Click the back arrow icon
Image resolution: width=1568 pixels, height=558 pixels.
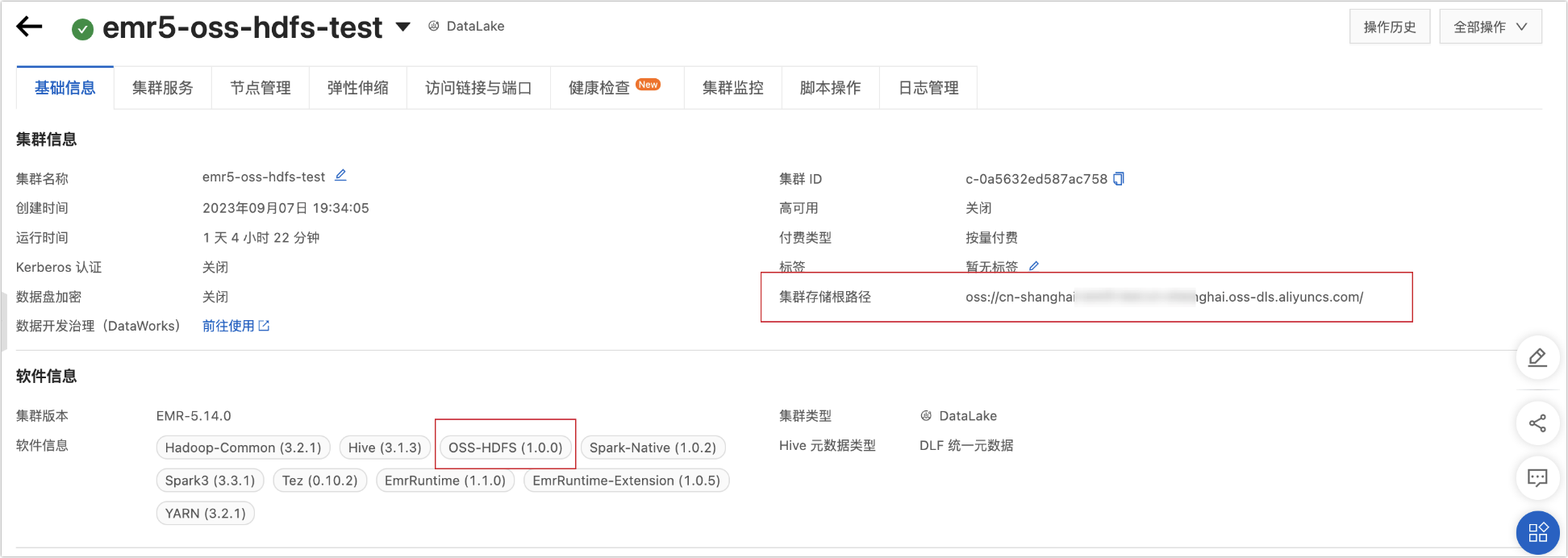coord(30,27)
